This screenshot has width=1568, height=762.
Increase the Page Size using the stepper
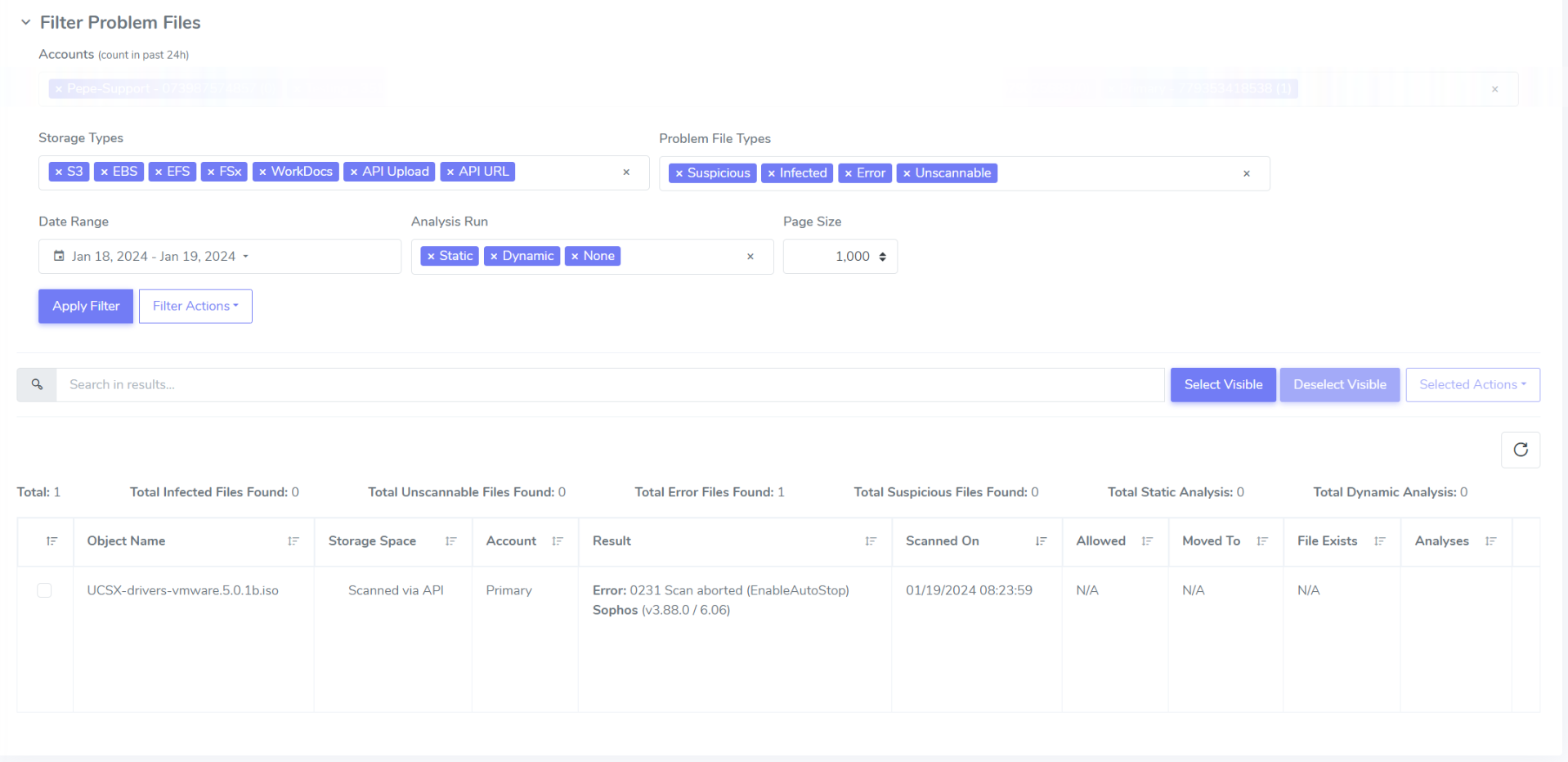[x=883, y=251]
